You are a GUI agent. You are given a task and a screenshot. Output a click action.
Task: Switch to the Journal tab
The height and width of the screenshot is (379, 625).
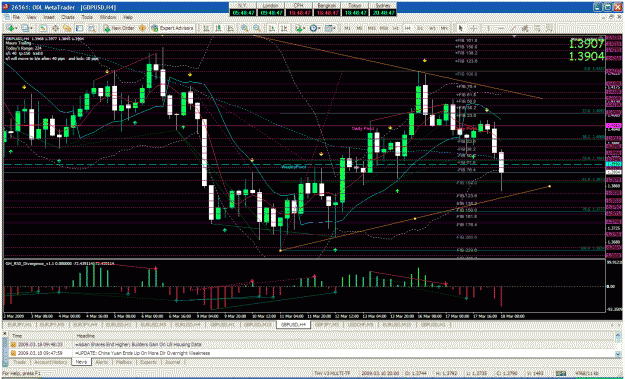(x=172, y=362)
